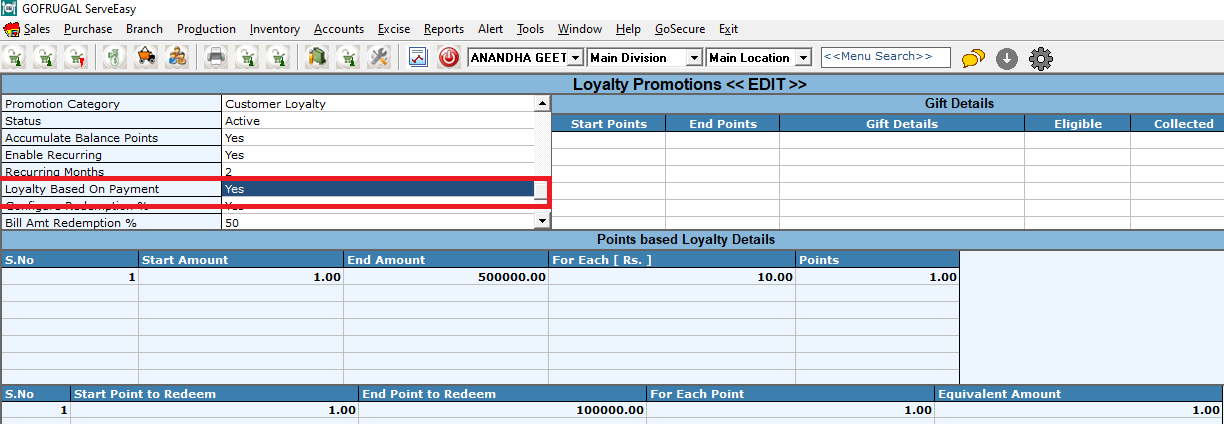Open the GoSecure menu

point(680,29)
